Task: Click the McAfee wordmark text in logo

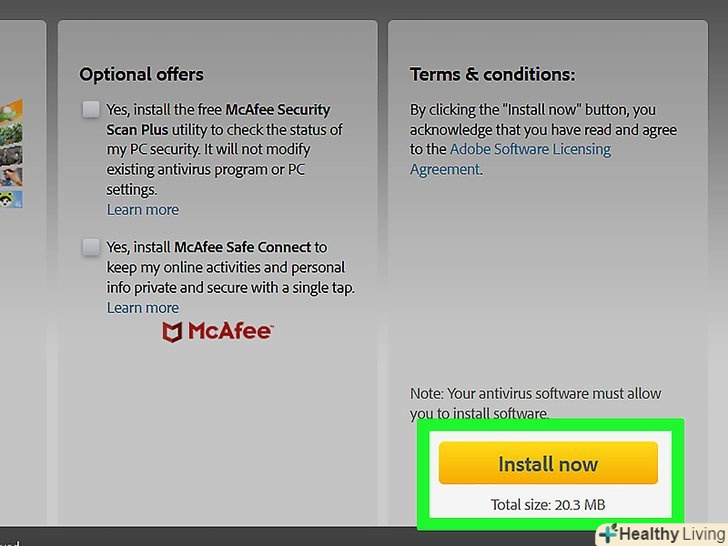Action: [229, 332]
